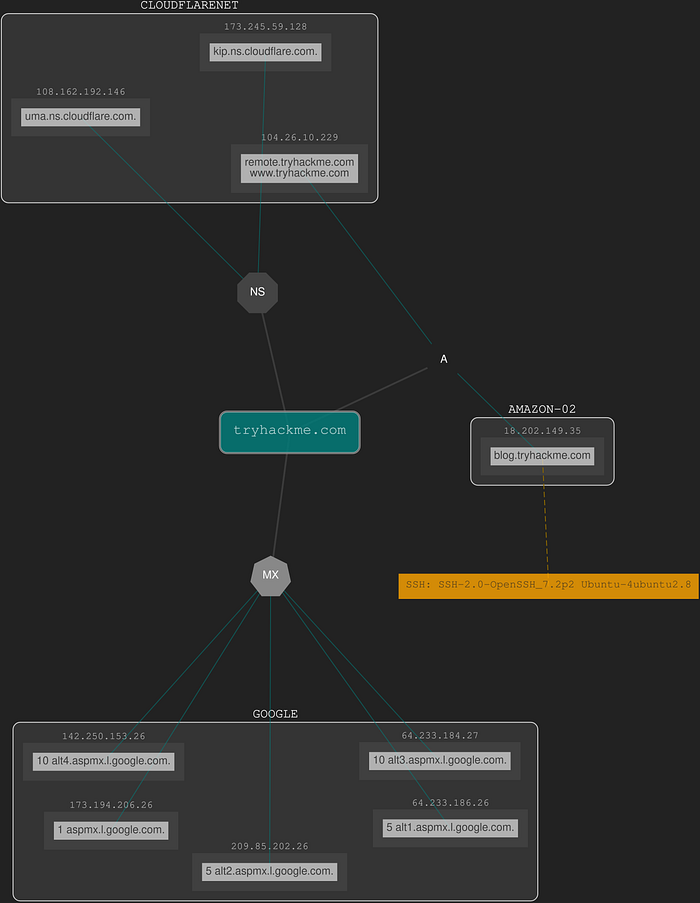Click the uma.ns.cloudflare.com. host node
Viewport: 700px width, 903px height.
[x=81, y=117]
